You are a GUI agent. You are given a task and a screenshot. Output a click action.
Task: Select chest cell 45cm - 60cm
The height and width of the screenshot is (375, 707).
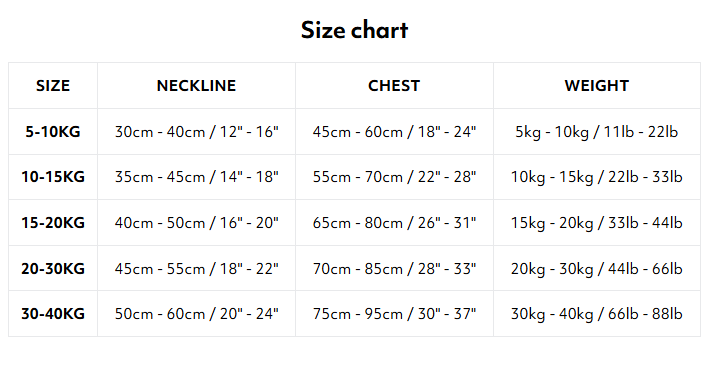(x=395, y=132)
